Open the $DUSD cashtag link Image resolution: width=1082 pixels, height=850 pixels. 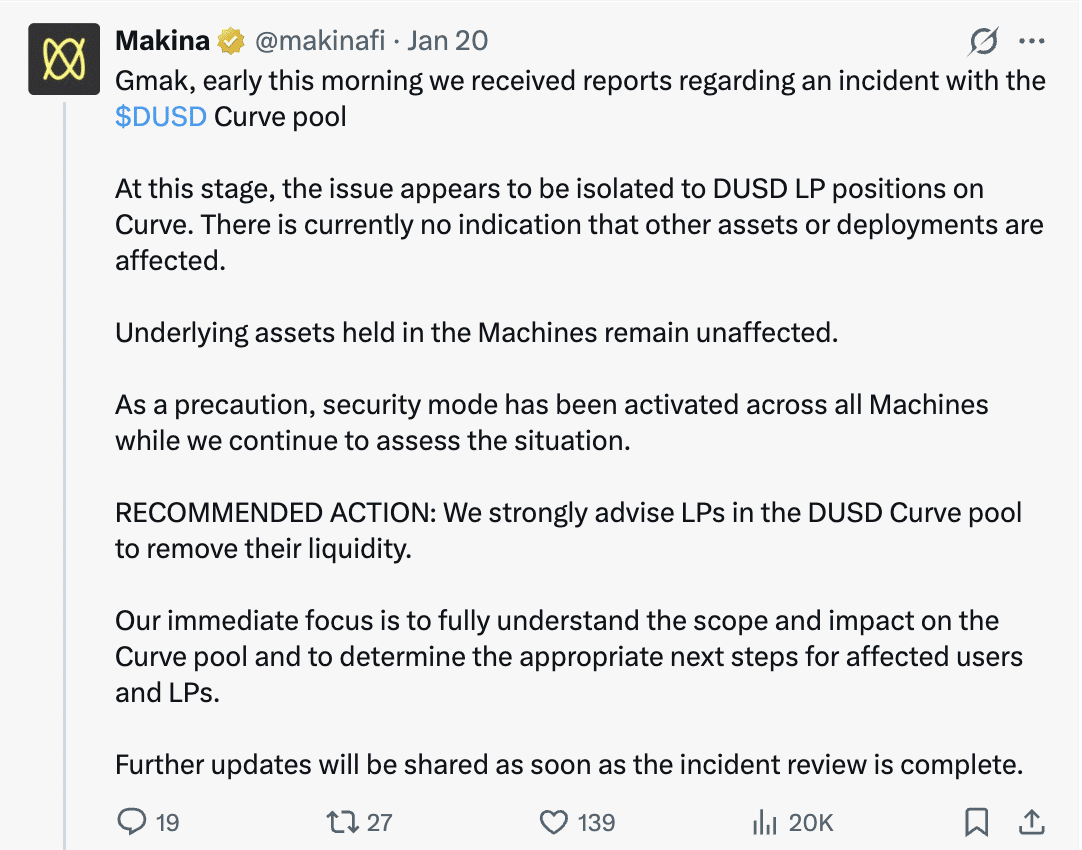(x=161, y=116)
